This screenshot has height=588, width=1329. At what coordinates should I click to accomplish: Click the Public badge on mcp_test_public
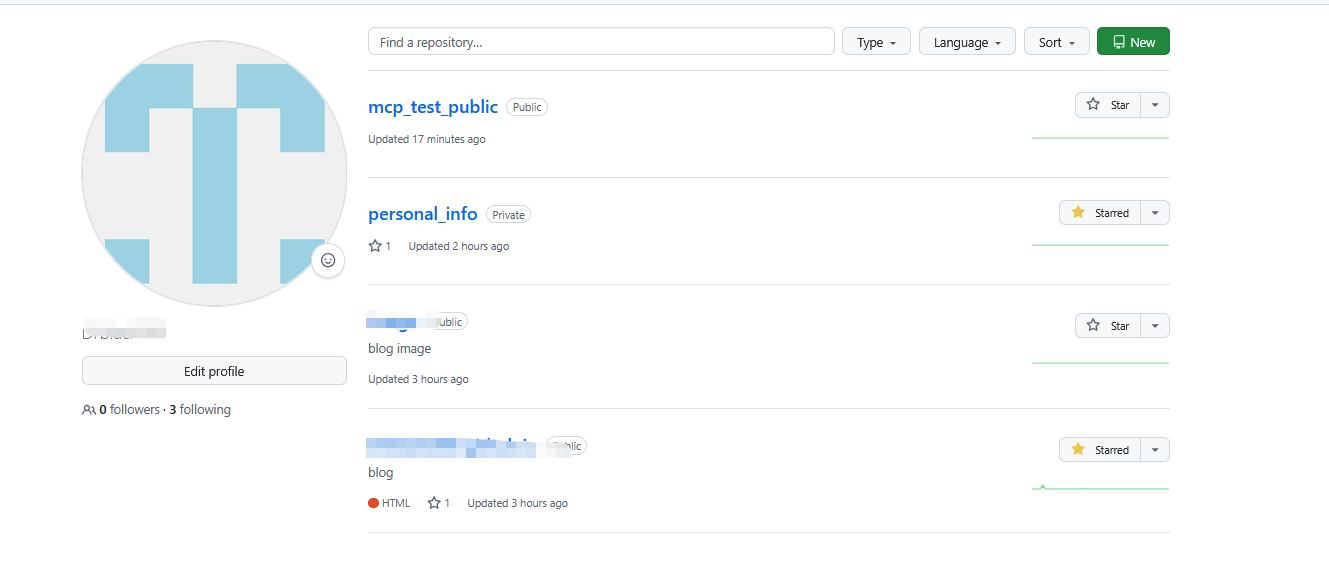pyautogui.click(x=527, y=107)
